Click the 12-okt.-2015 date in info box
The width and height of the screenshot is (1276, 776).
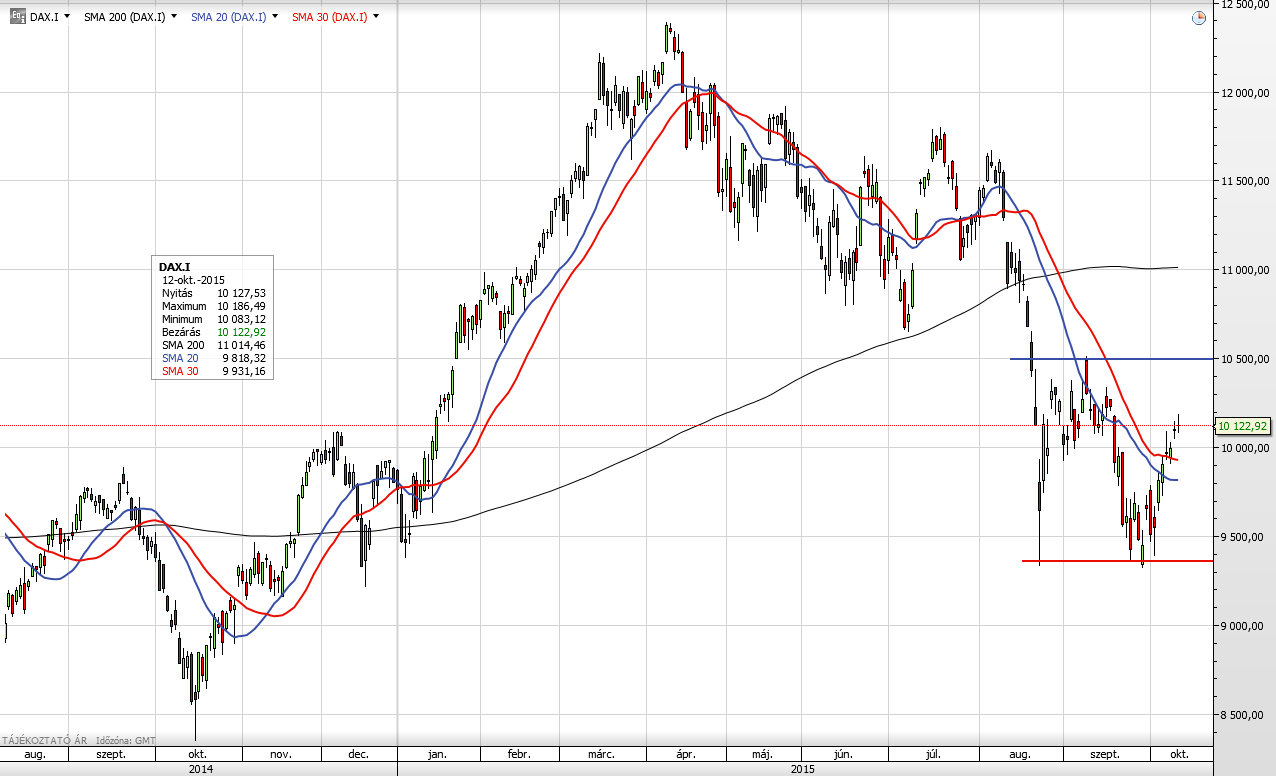click(x=194, y=280)
